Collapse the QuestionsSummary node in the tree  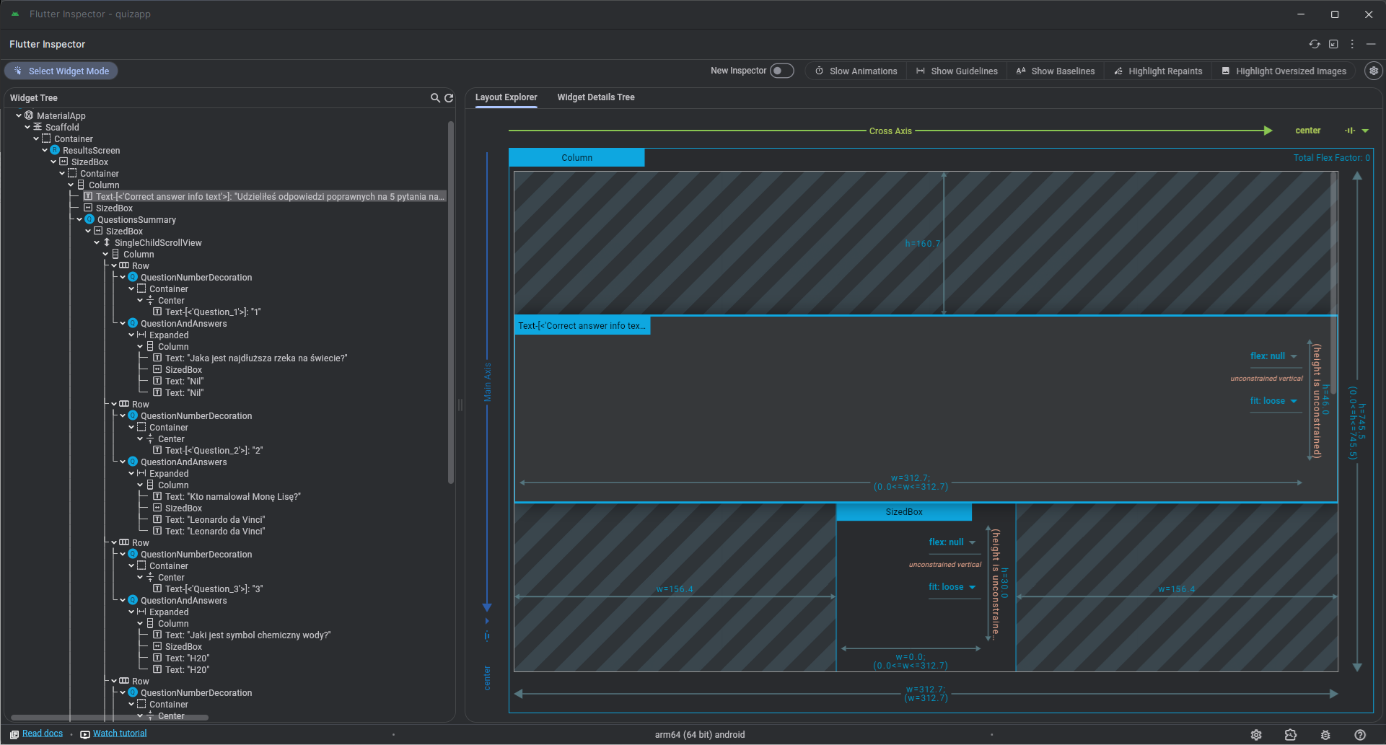[79, 220]
